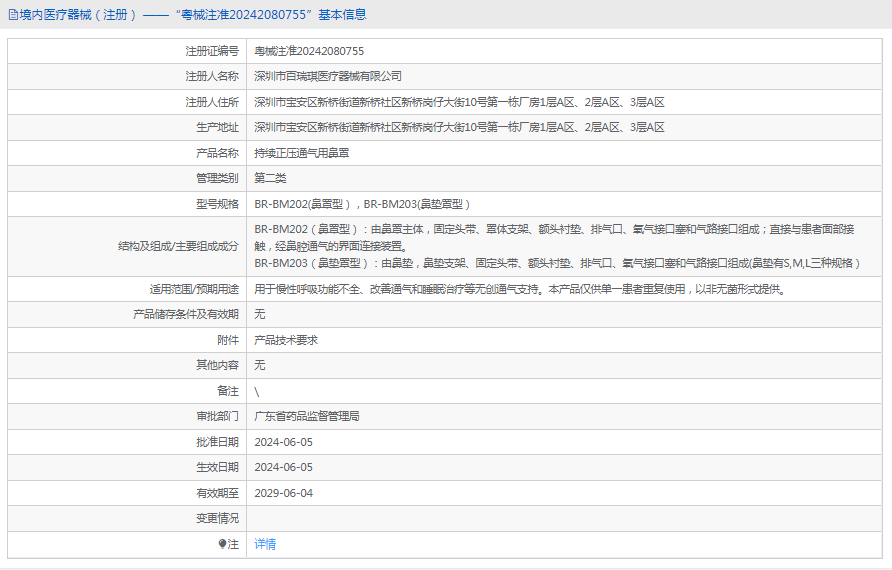Click the 生产地址 address value
This screenshot has width=892, height=570.
click(x=459, y=127)
